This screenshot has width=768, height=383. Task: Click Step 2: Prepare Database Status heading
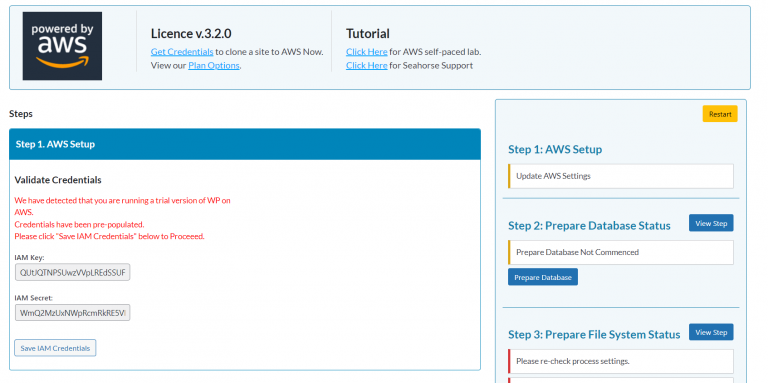(x=589, y=226)
